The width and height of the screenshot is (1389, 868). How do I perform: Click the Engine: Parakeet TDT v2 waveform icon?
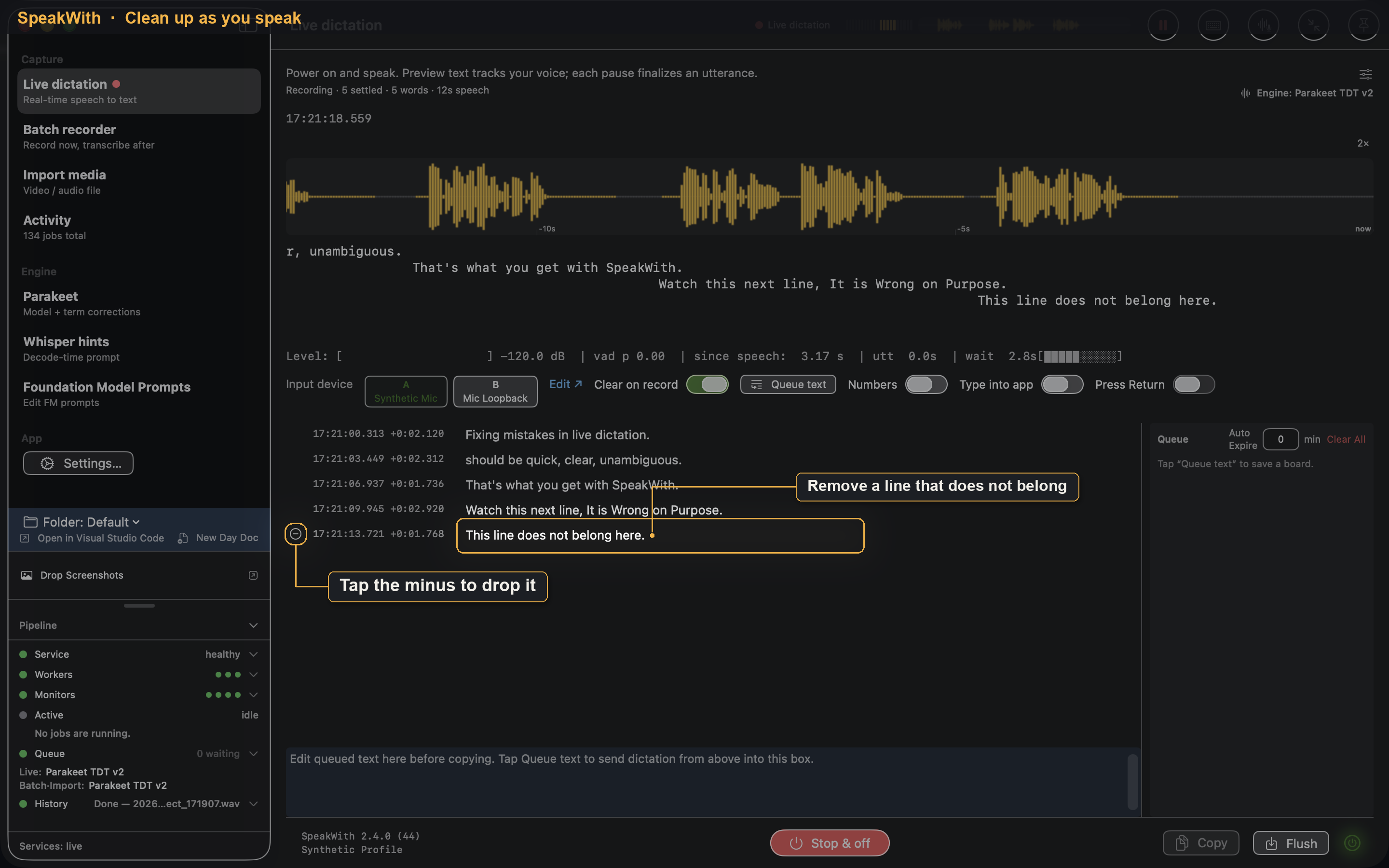(x=1245, y=93)
